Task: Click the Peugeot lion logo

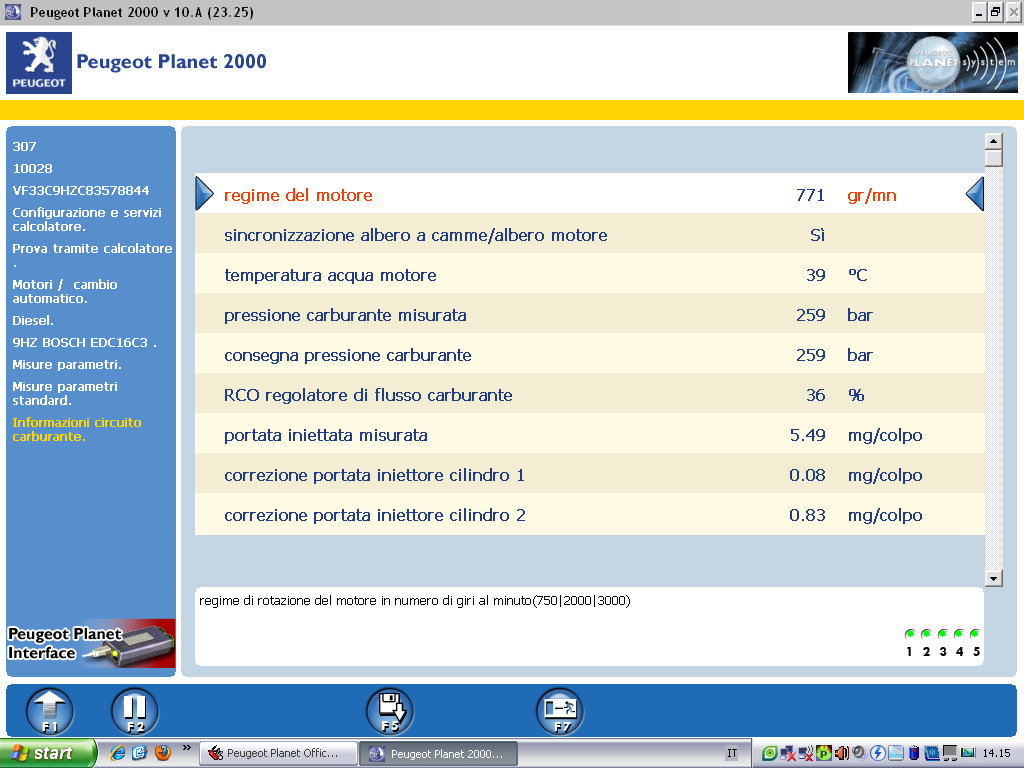Action: [x=39, y=64]
